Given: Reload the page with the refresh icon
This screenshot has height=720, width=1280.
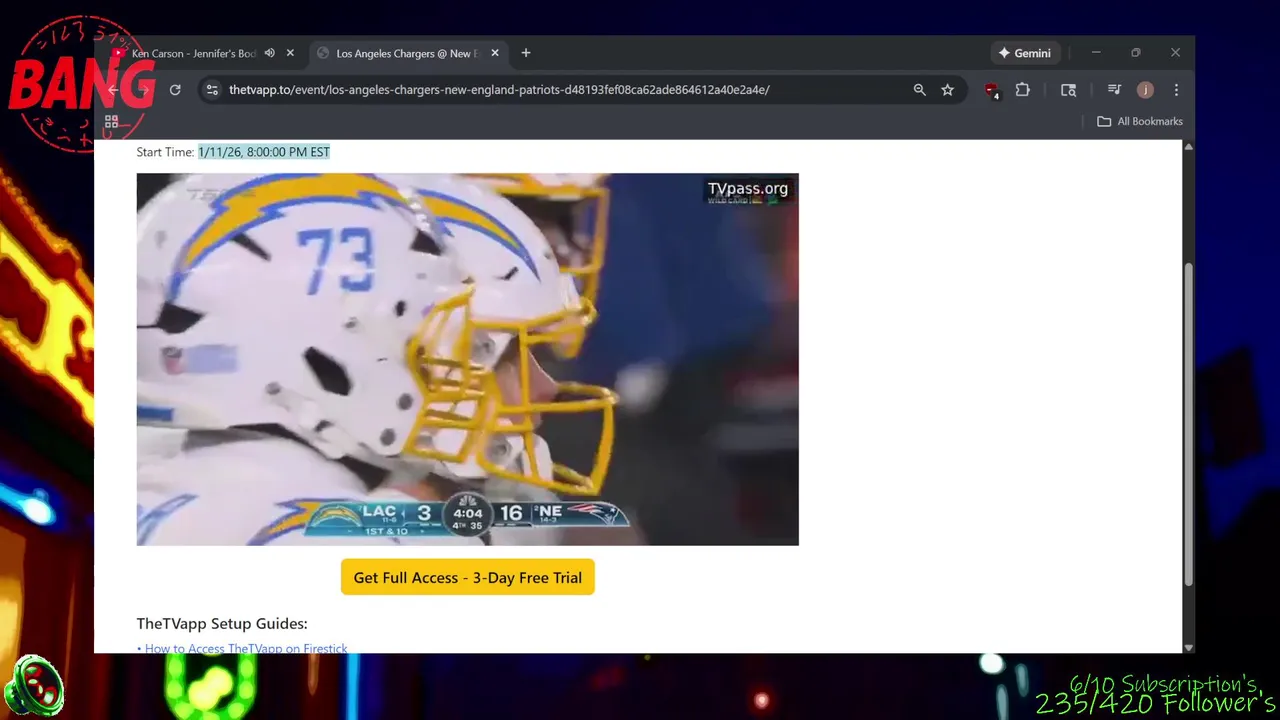Looking at the screenshot, I should pyautogui.click(x=175, y=90).
